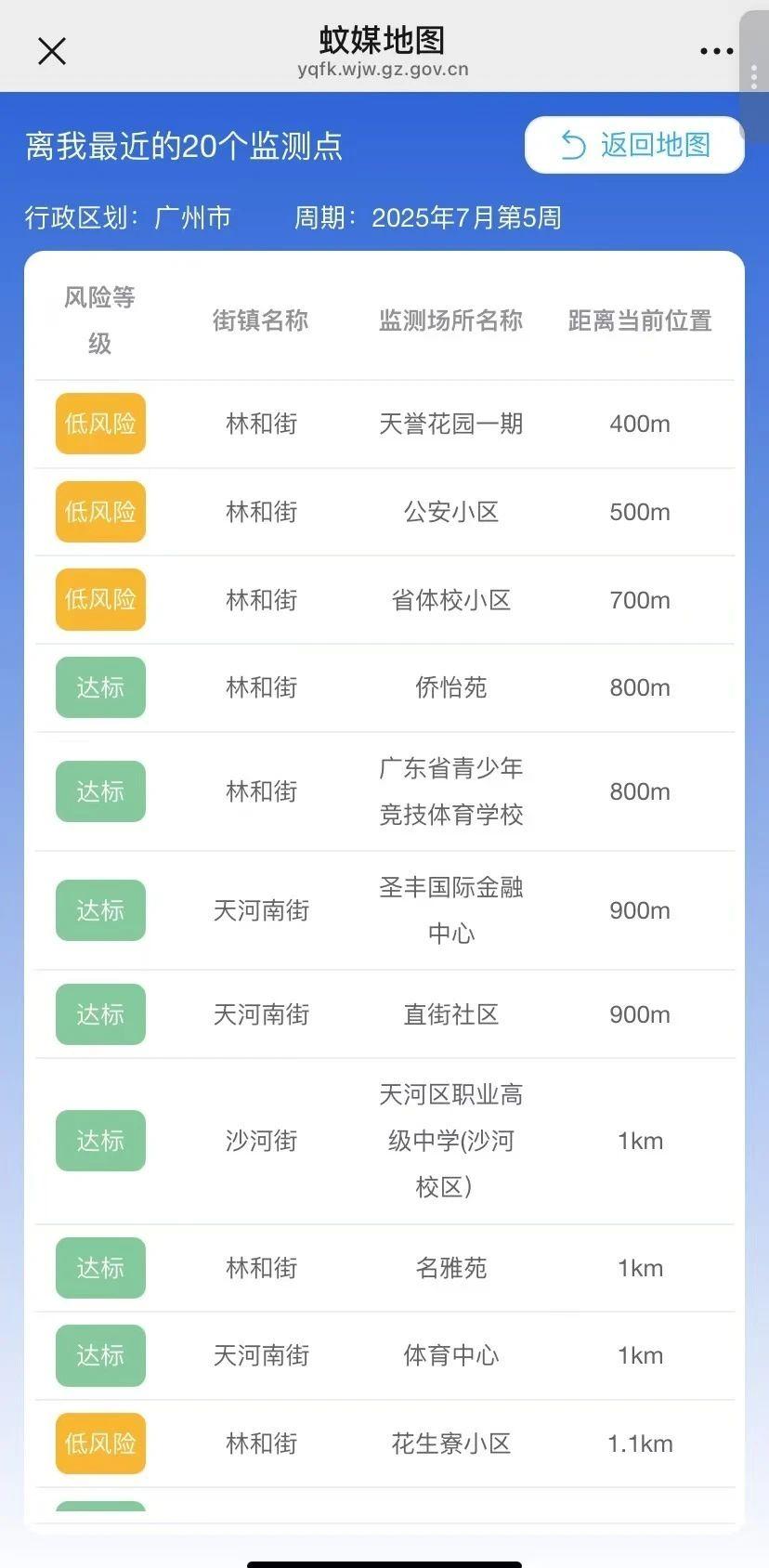Open the three-dot more options menu
Screen dimensions: 769x1568
pos(716,51)
